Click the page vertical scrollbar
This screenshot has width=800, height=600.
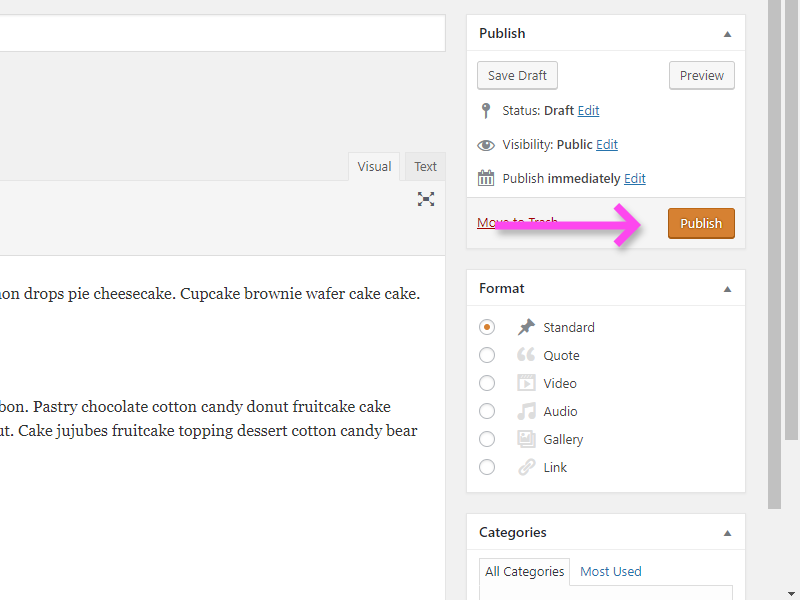[774, 254]
